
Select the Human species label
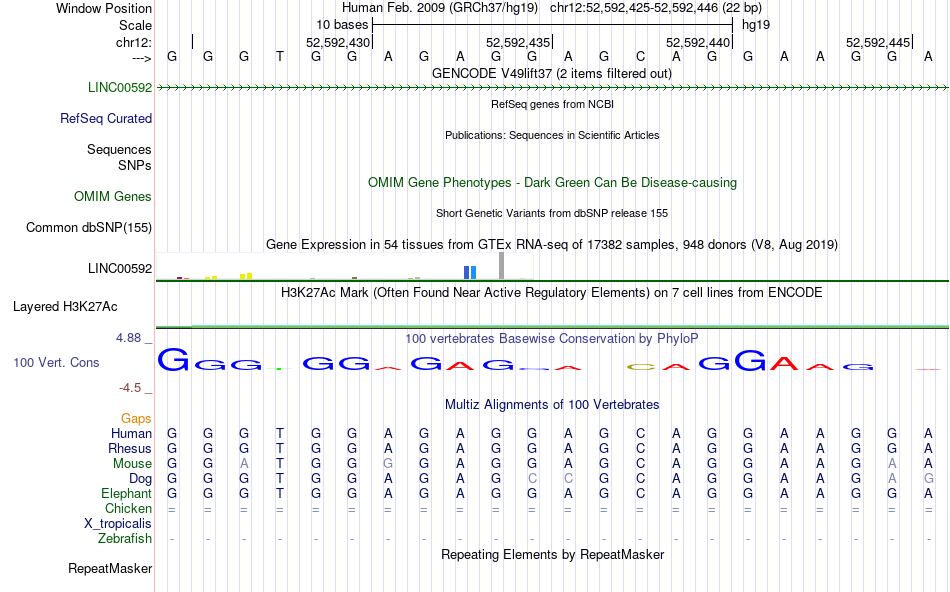[x=131, y=433]
